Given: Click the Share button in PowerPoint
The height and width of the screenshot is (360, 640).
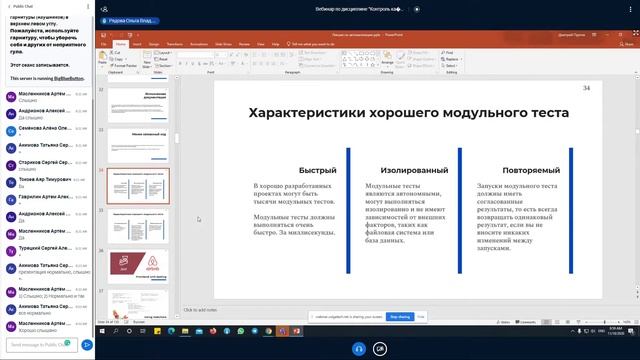Looking at the screenshot, I should click(627, 44).
